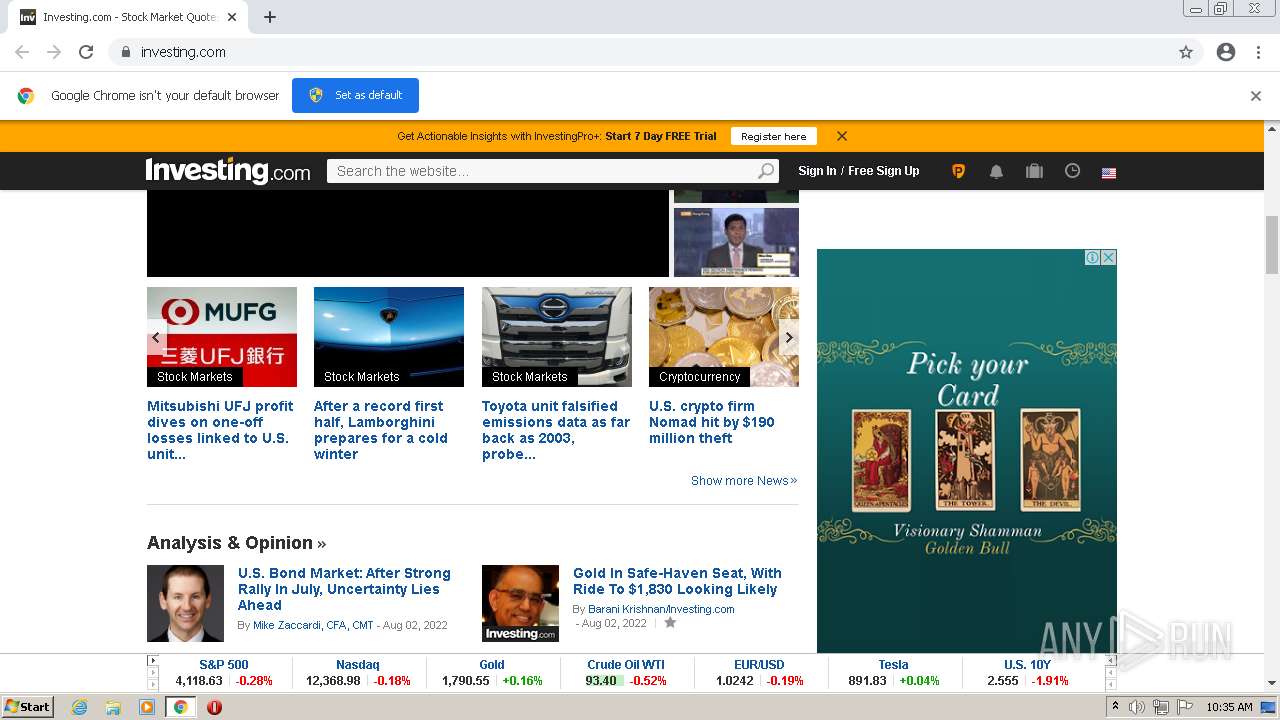
Task: Open author Barani Krishnan's profile link
Action: tap(661, 609)
